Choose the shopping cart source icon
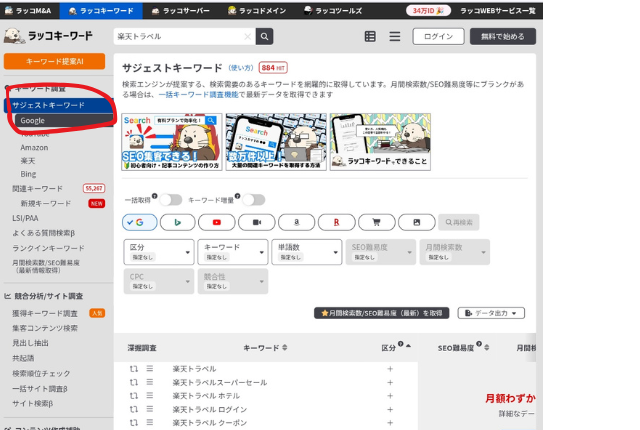 pyautogui.click(x=376, y=222)
